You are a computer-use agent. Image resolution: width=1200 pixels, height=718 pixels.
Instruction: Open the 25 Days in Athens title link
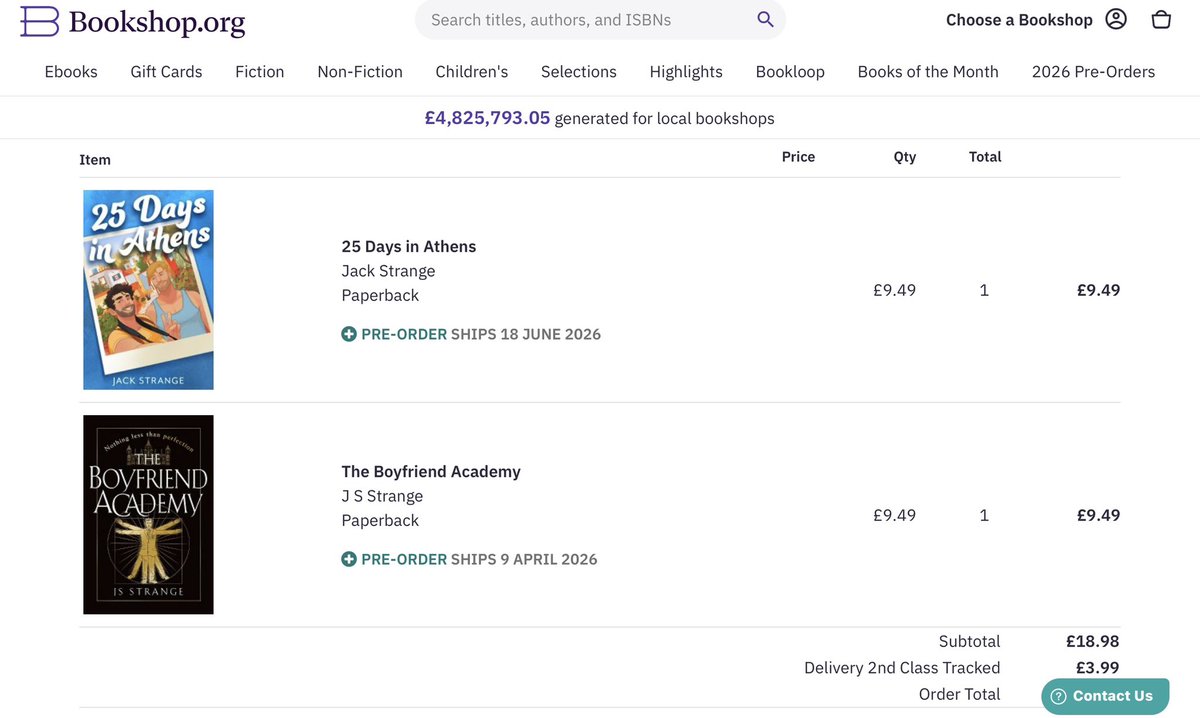click(x=409, y=246)
